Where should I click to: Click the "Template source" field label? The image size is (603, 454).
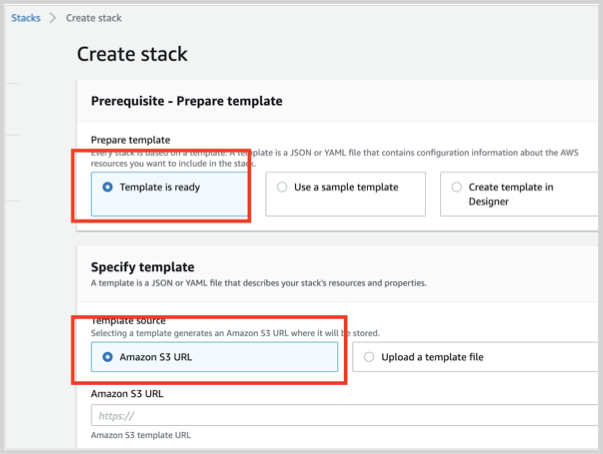pyautogui.click(x=128, y=320)
